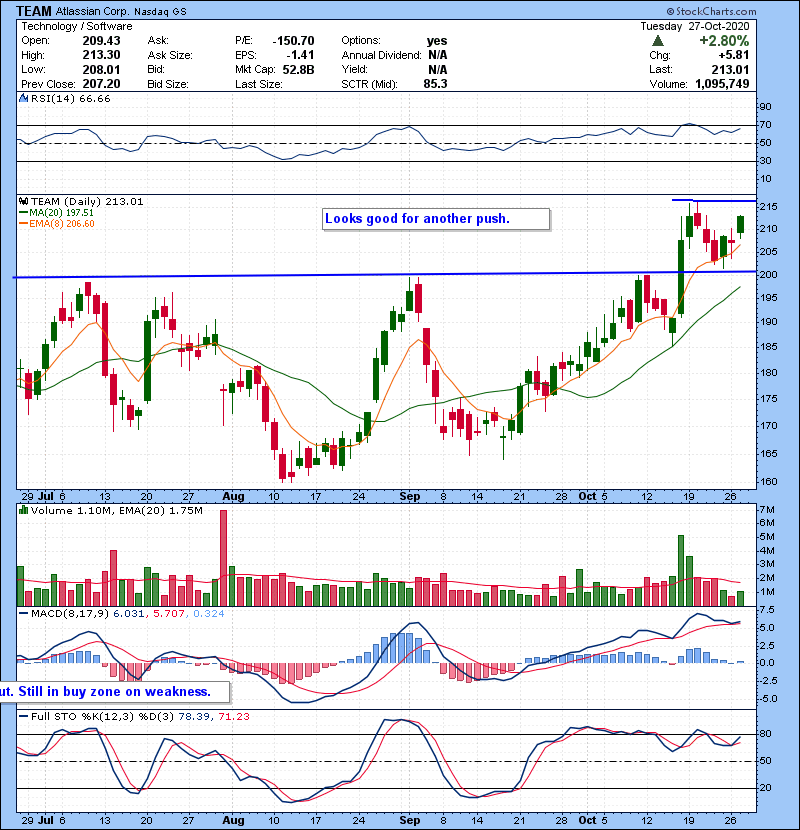
Task: Click the Last price 213.01 in header
Action: pyautogui.click(x=731, y=70)
